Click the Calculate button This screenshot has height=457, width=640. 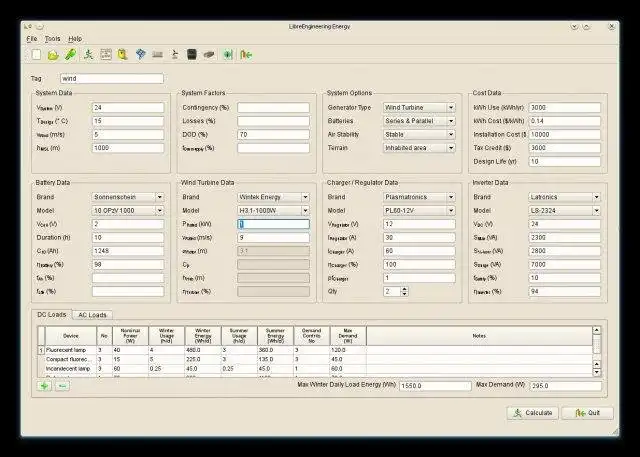pyautogui.click(x=533, y=413)
